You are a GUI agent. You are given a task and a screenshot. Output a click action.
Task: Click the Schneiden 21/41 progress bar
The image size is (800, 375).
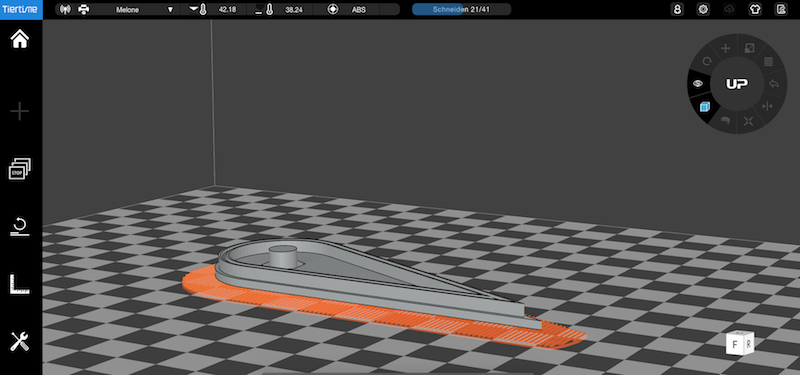(x=462, y=9)
